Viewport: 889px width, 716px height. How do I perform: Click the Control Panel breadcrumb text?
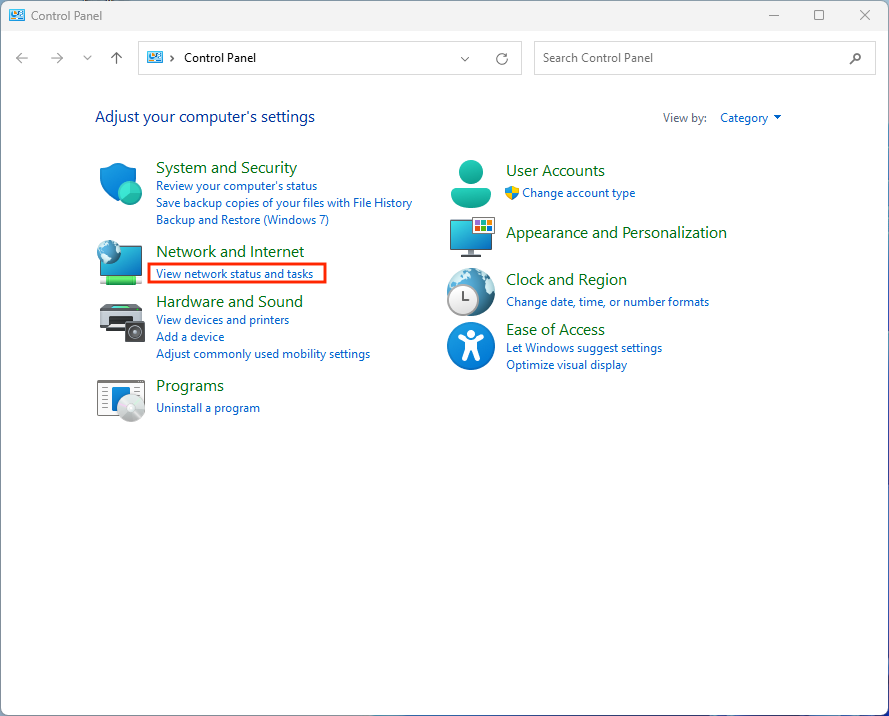click(220, 58)
